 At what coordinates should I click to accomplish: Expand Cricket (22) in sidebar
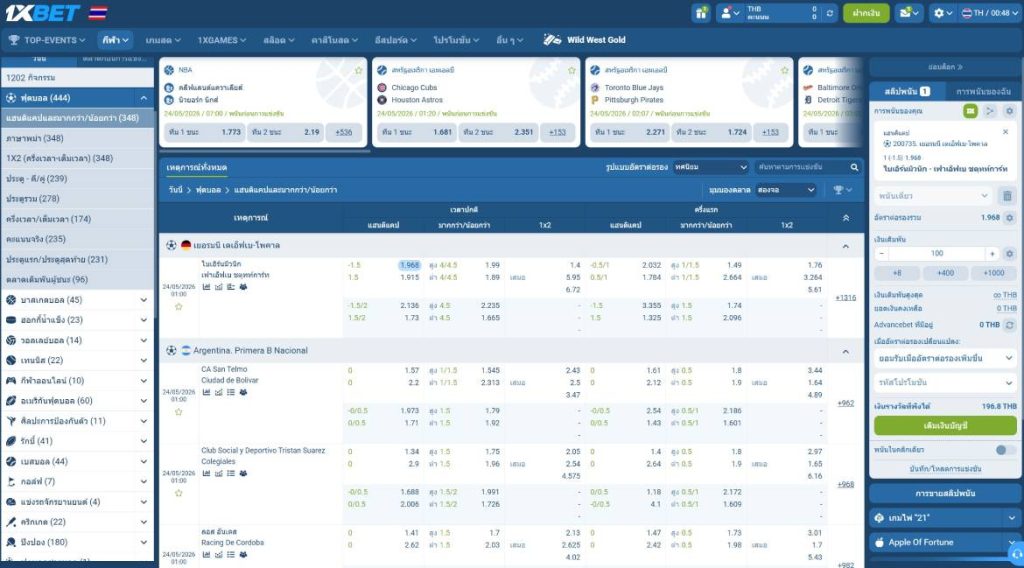coord(144,522)
